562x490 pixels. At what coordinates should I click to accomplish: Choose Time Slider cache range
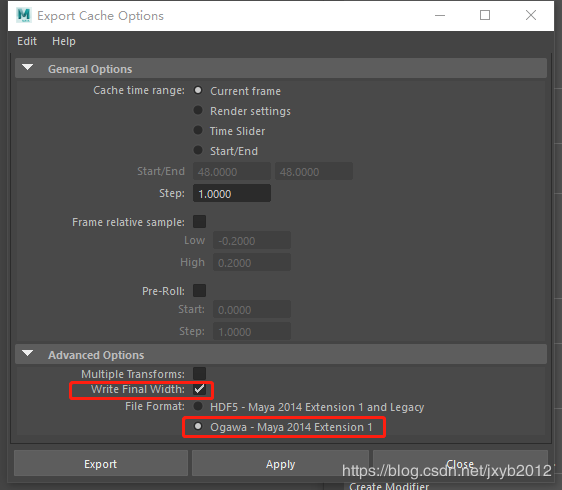click(x=198, y=130)
